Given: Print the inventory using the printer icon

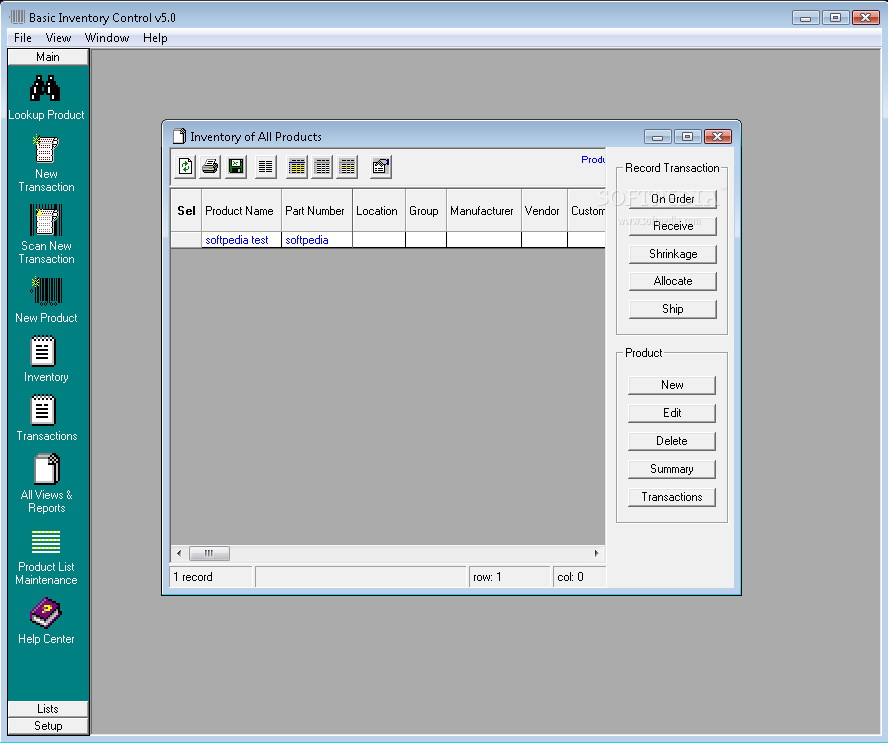Looking at the screenshot, I should 210,167.
